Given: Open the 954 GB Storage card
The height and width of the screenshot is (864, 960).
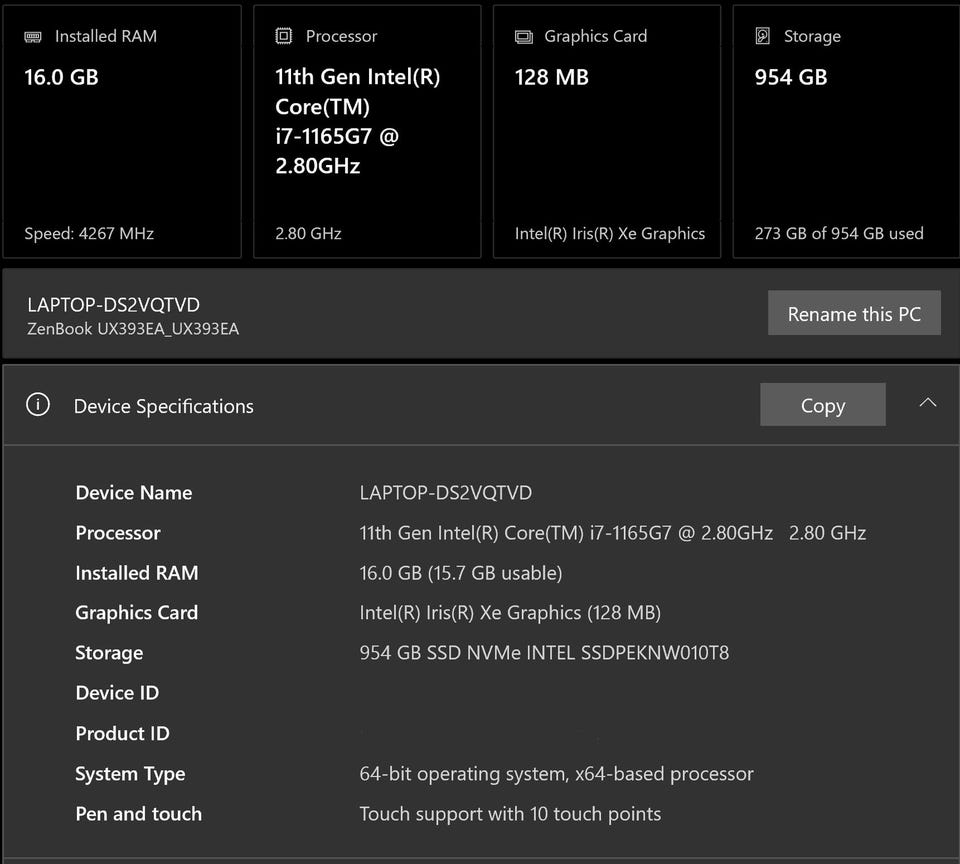Looking at the screenshot, I should click(846, 132).
